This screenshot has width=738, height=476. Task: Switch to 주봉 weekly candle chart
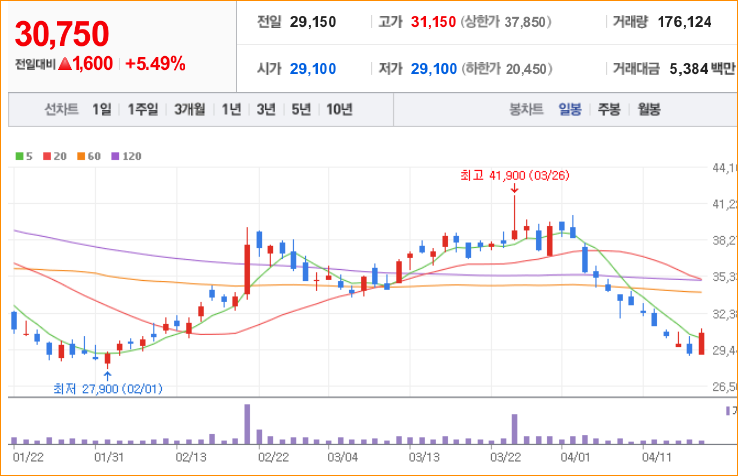pos(609,109)
